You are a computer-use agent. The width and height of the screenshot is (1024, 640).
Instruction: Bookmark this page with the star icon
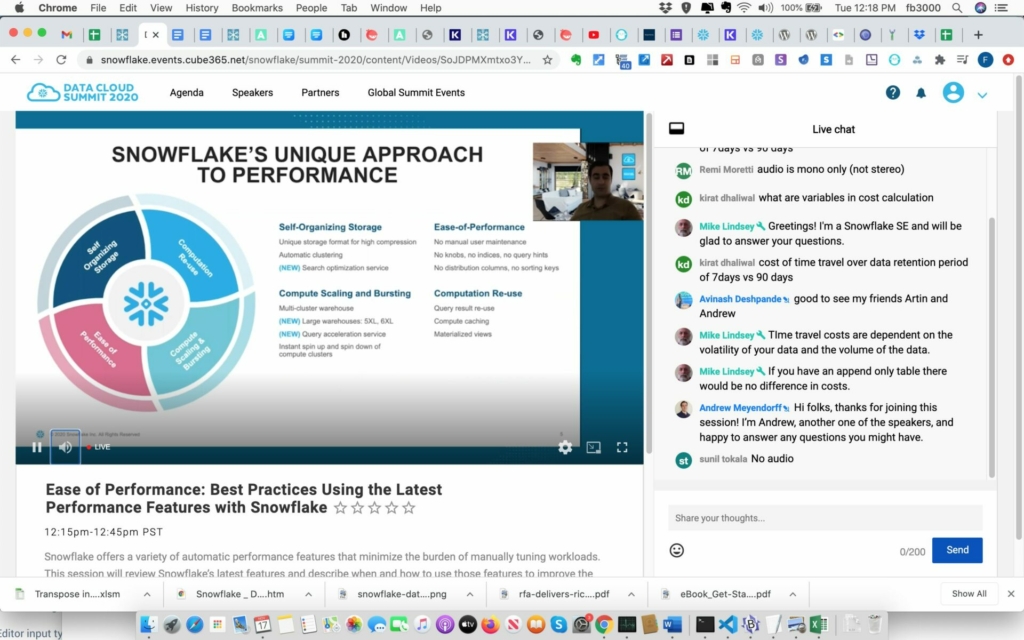[x=547, y=60]
